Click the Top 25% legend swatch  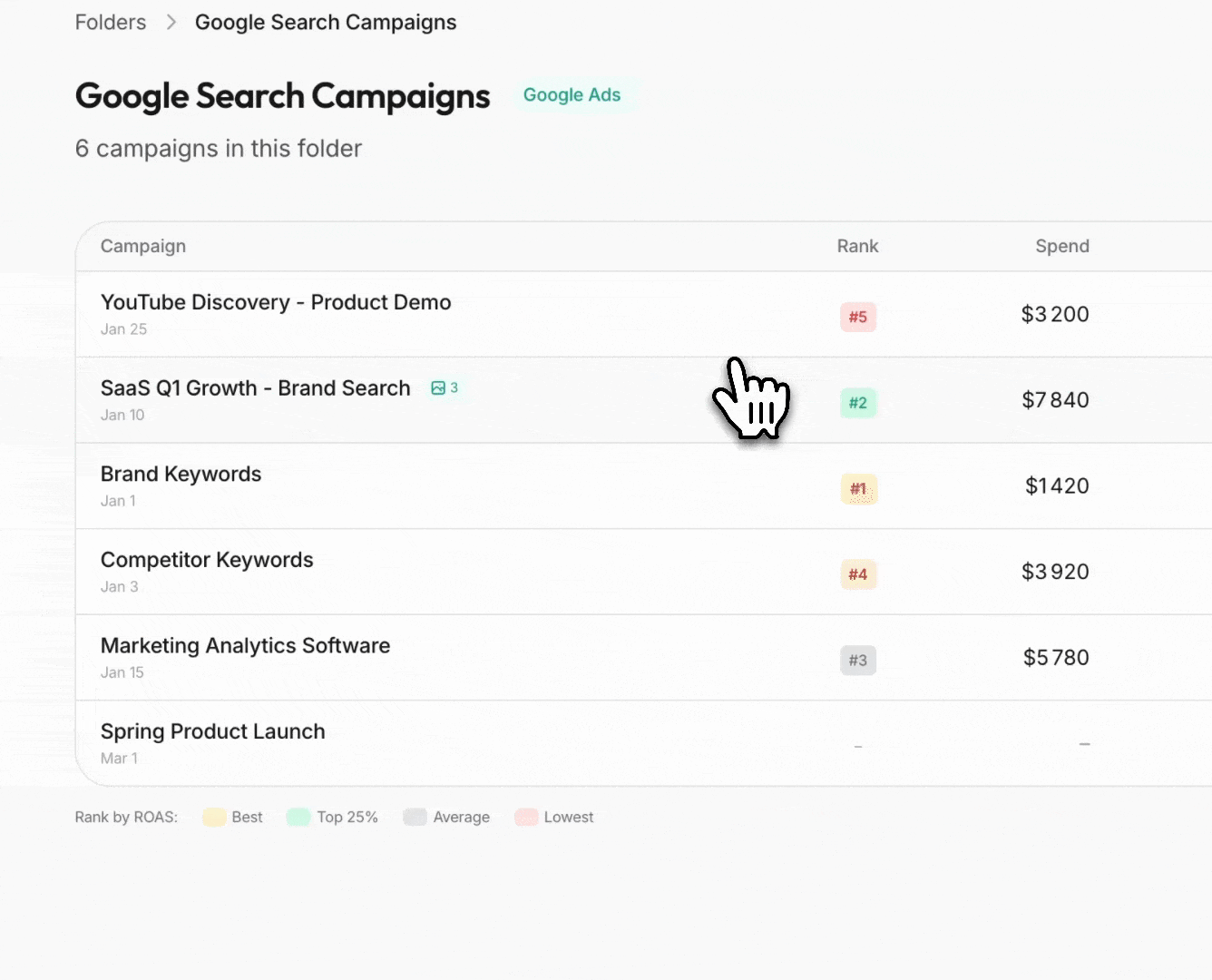point(298,818)
